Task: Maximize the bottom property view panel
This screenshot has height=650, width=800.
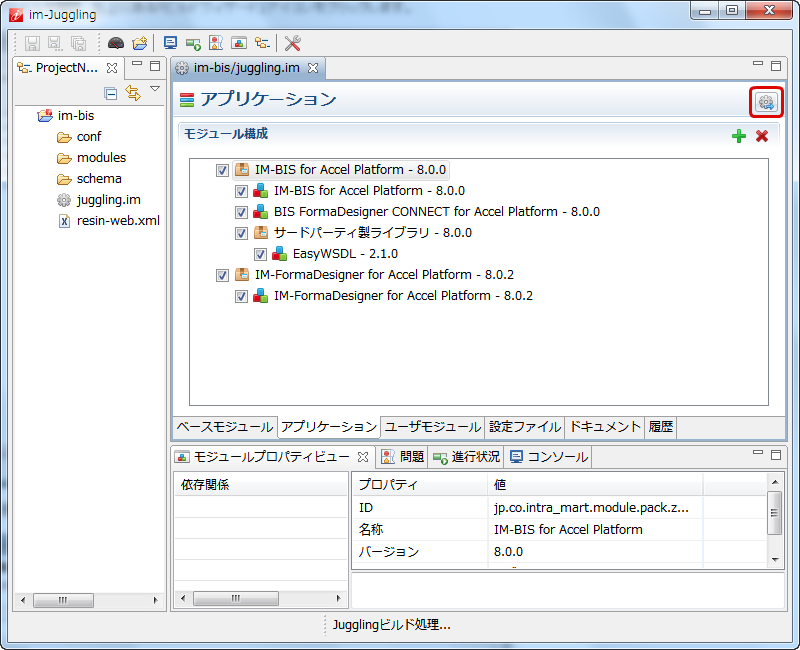Action: pyautogui.click(x=776, y=455)
